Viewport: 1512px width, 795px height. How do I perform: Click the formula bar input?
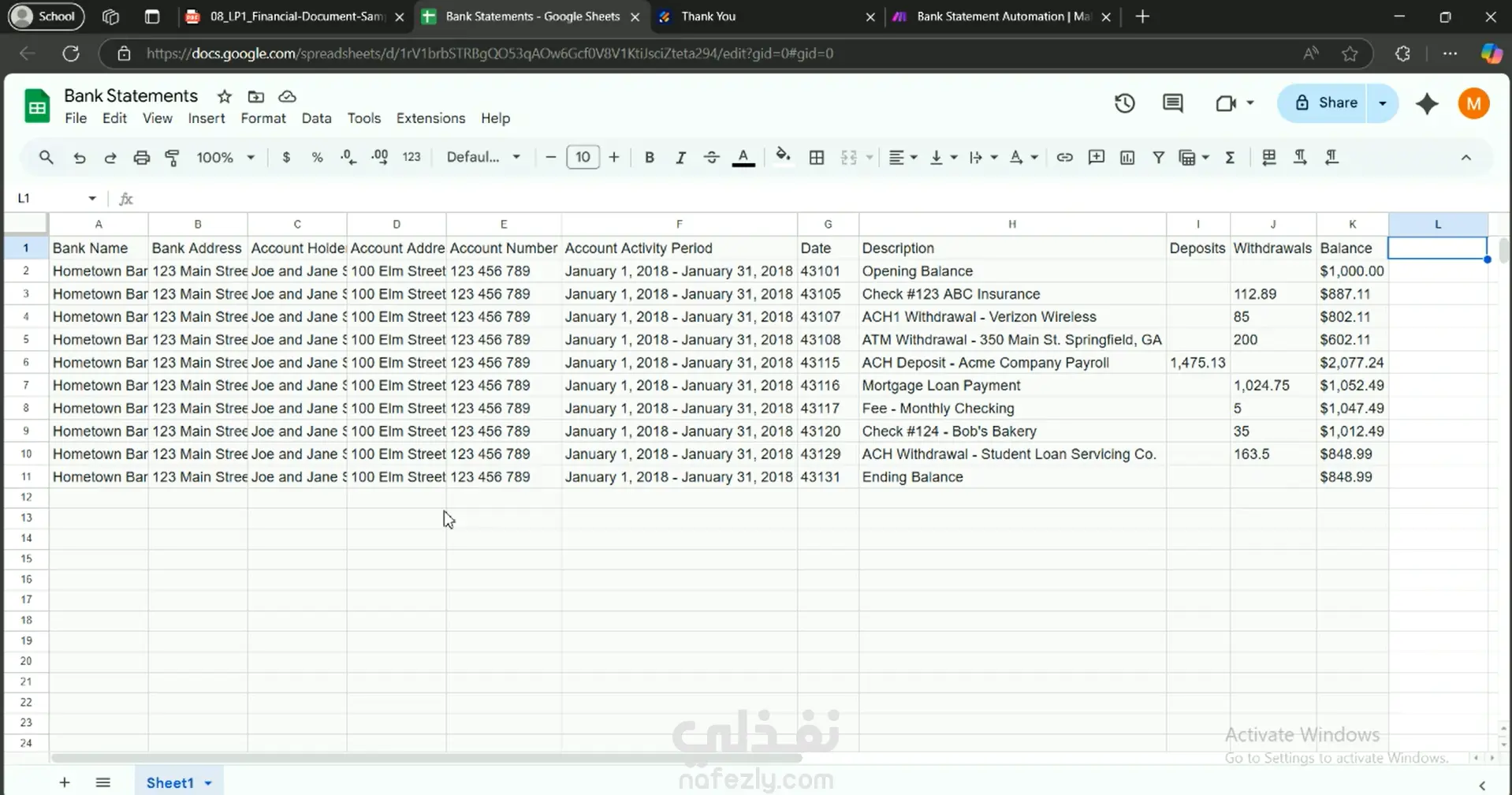[820, 198]
